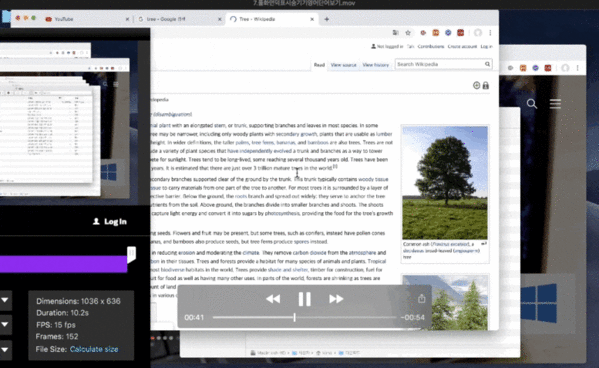Switch to the YouTube tab
This screenshot has width=599, height=368.
coord(86,19)
